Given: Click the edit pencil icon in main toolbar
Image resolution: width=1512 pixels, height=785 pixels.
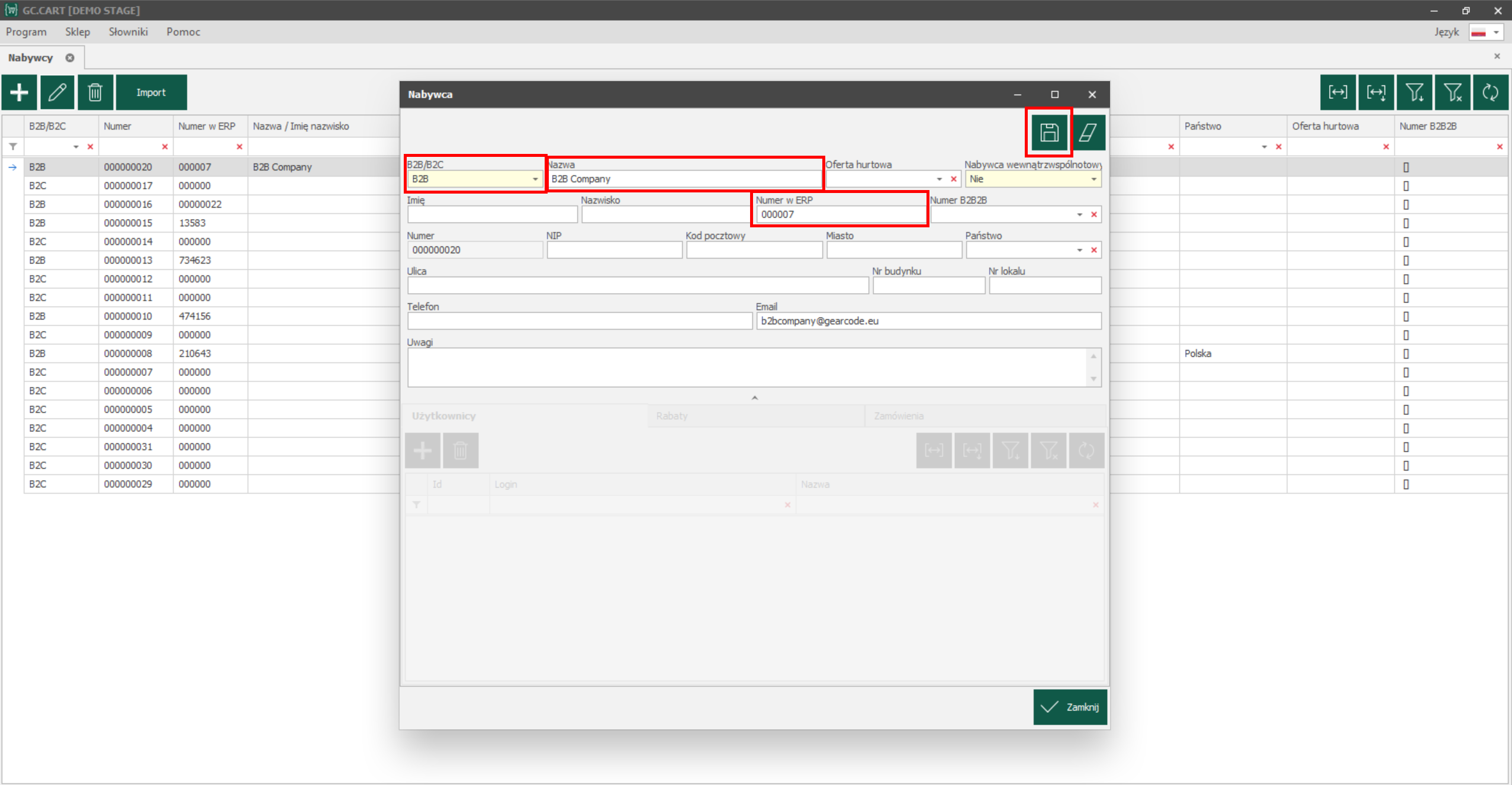Looking at the screenshot, I should click(x=57, y=92).
